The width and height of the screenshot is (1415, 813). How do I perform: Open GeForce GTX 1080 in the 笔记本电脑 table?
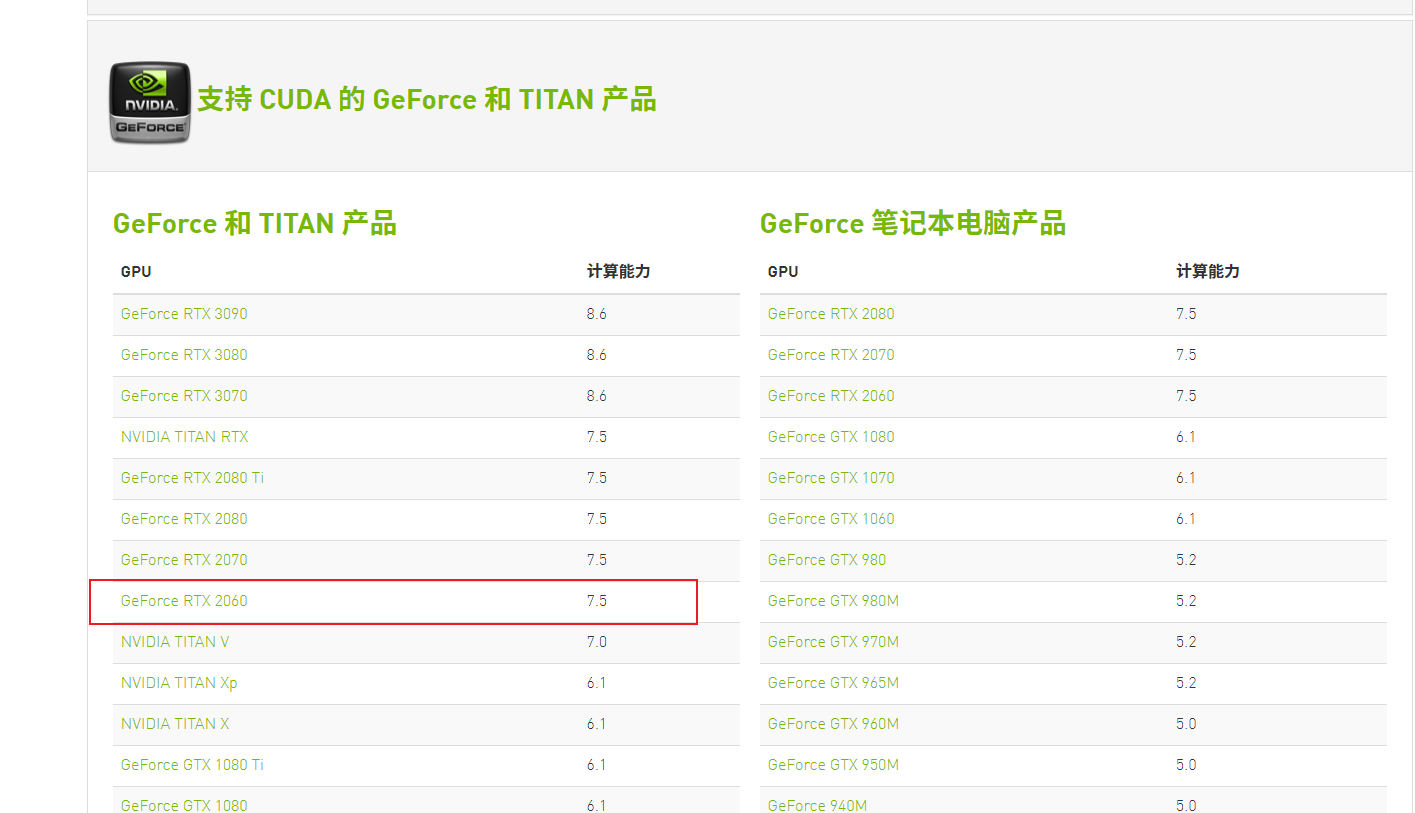[x=831, y=437]
